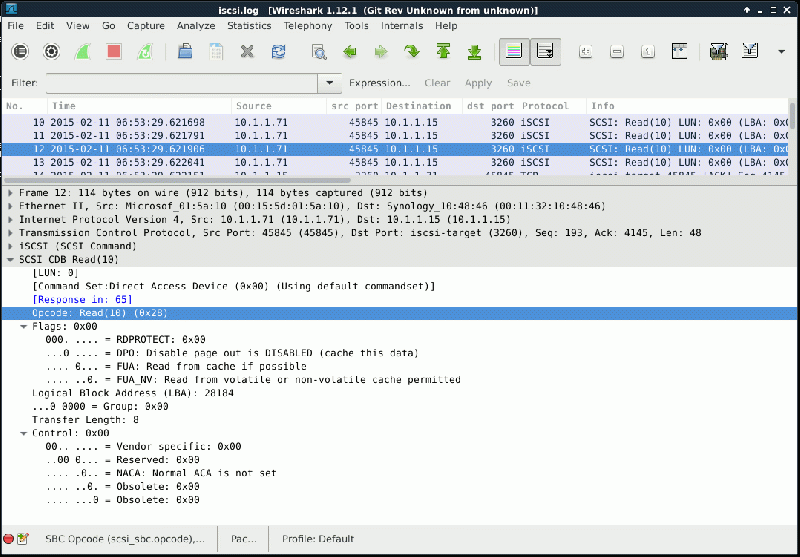Toggle auto-scroll in live capture
The image size is (800, 557).
[545, 52]
